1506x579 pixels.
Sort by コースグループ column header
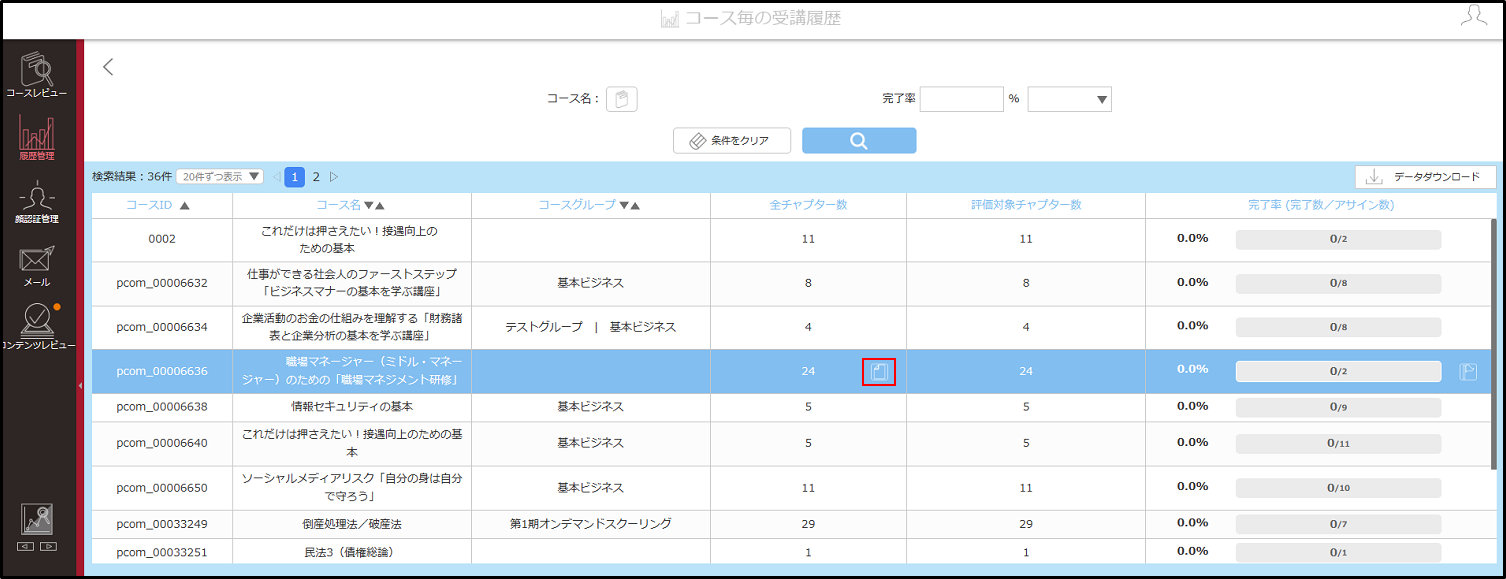[x=590, y=205]
